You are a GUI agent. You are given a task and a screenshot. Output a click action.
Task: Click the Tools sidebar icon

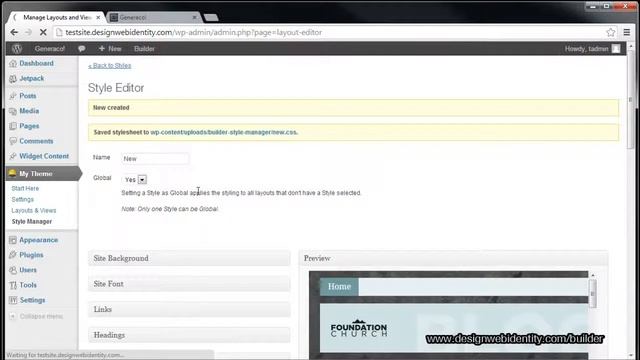13,285
